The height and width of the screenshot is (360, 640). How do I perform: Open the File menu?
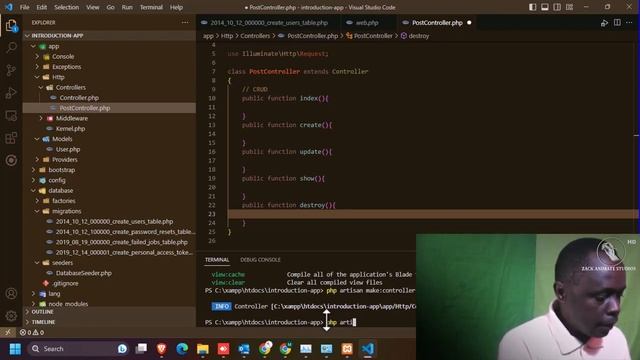click(24, 7)
